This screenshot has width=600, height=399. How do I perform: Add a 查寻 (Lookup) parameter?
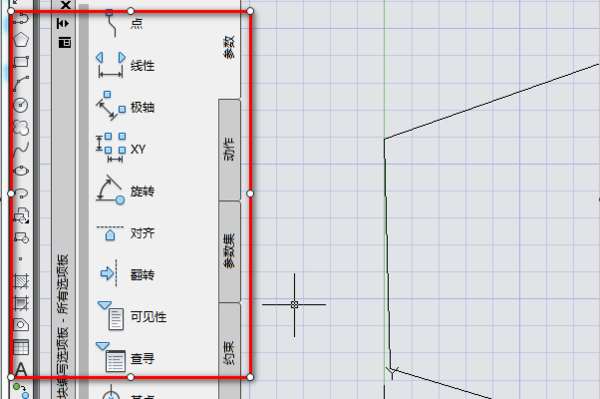[x=126, y=358]
